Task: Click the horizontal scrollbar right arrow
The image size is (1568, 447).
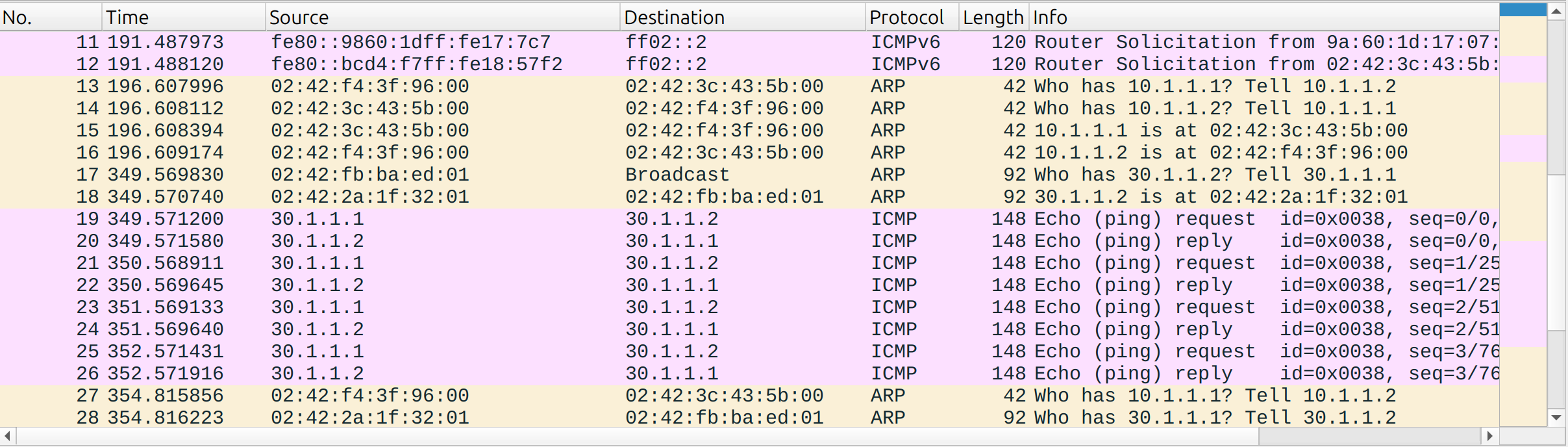Action: point(1490,435)
